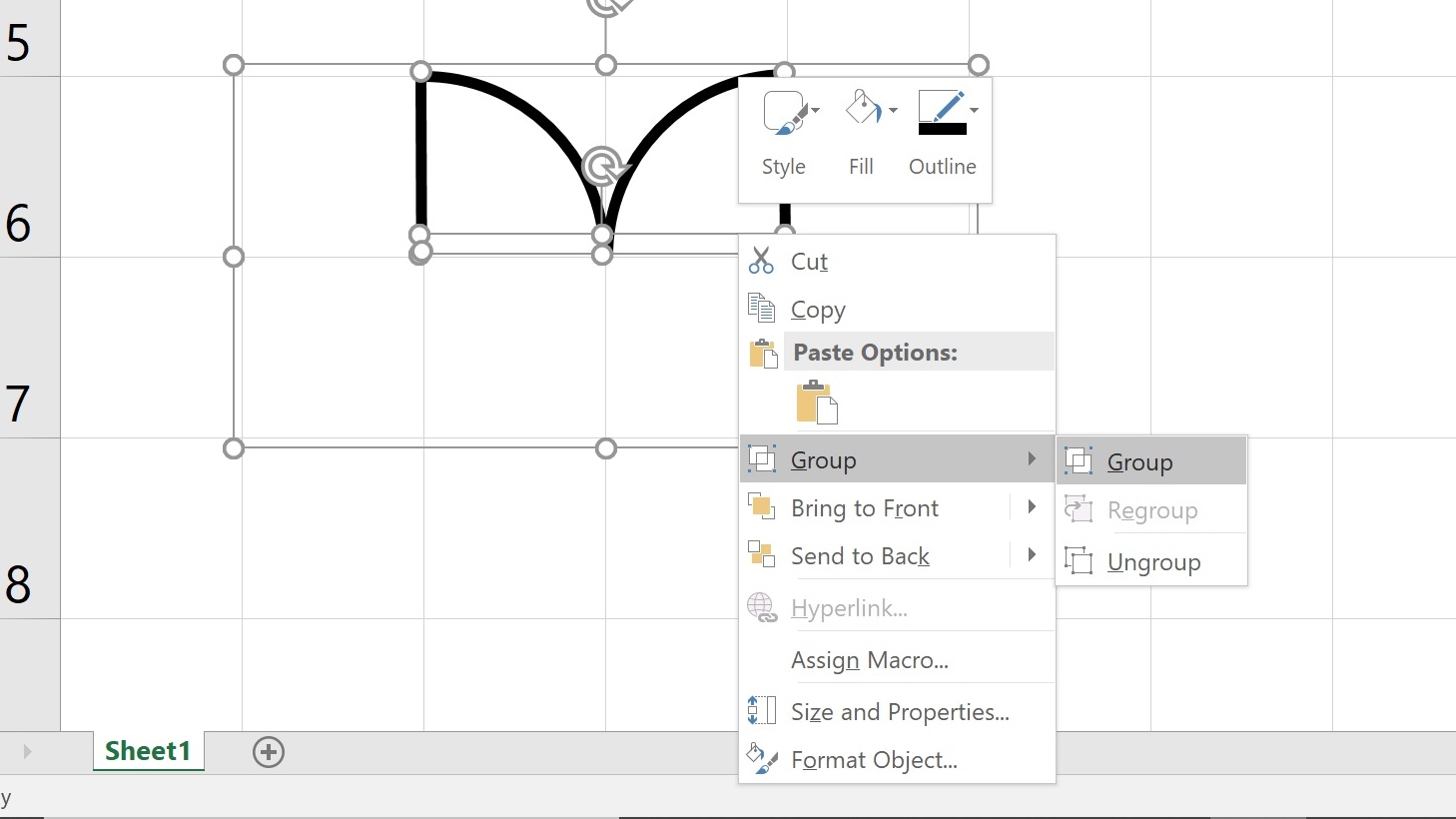1456x819 pixels.
Task: Click the Outline label in mini toolbar
Action: (943, 167)
